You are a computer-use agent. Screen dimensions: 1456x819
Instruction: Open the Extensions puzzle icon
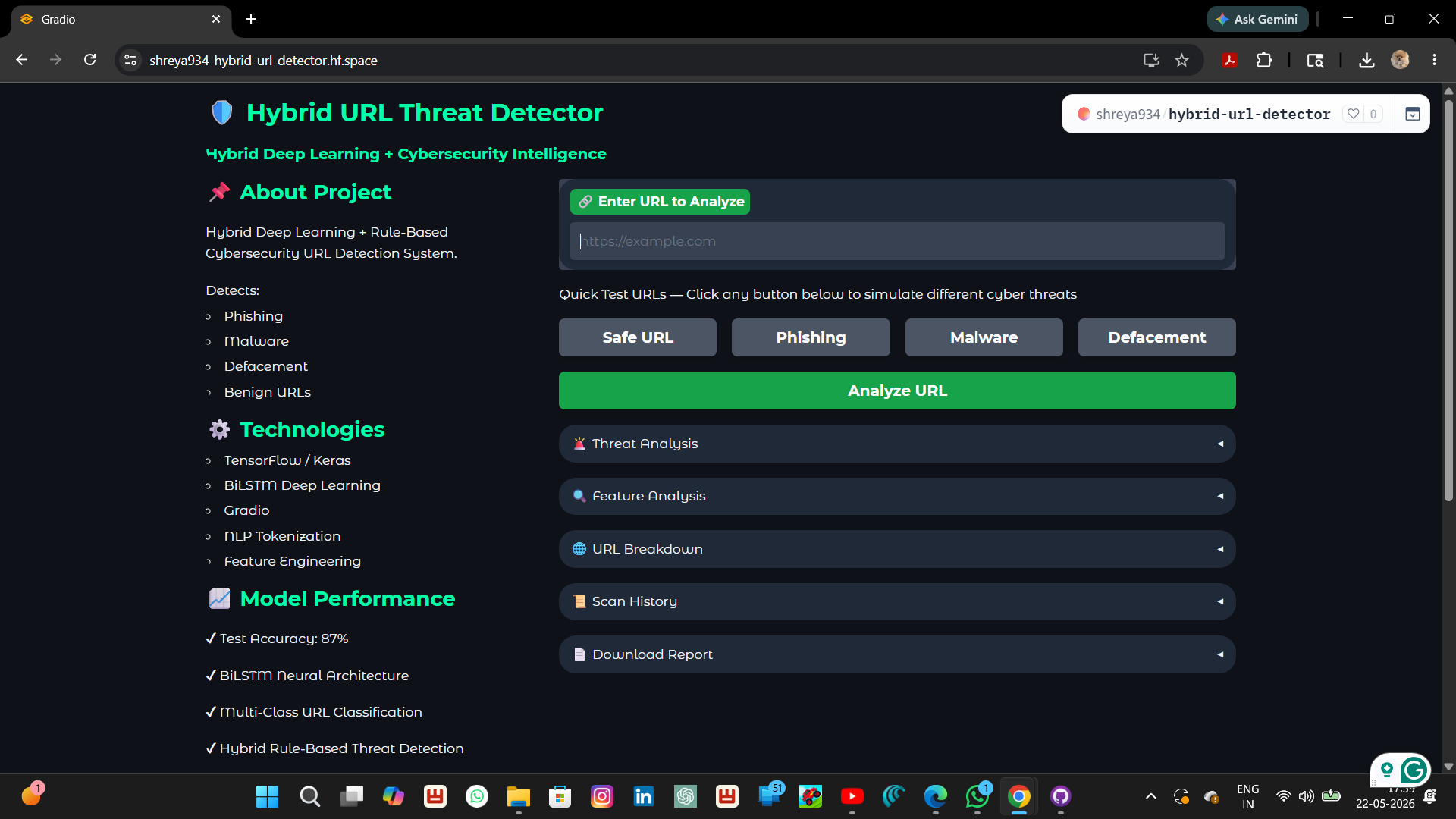(1264, 60)
